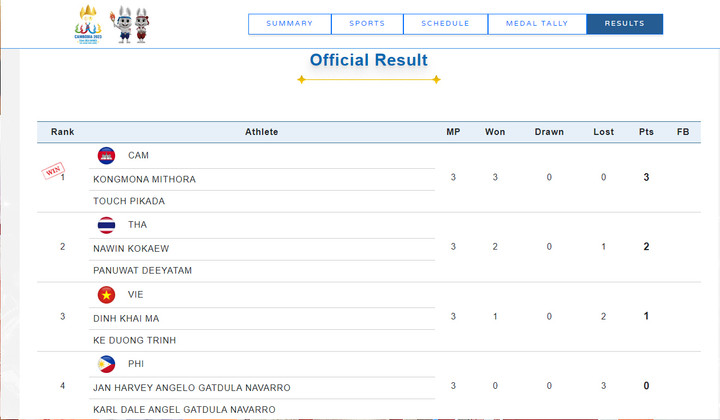The width and height of the screenshot is (720, 420).
Task: Click the rabbit mascots image
Action: click(x=132, y=23)
